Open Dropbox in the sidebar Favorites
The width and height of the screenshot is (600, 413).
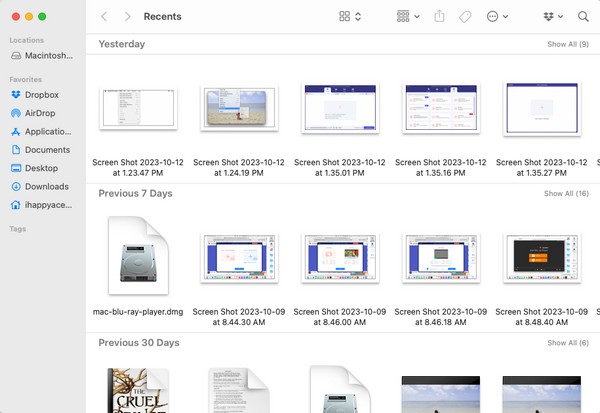(41, 95)
